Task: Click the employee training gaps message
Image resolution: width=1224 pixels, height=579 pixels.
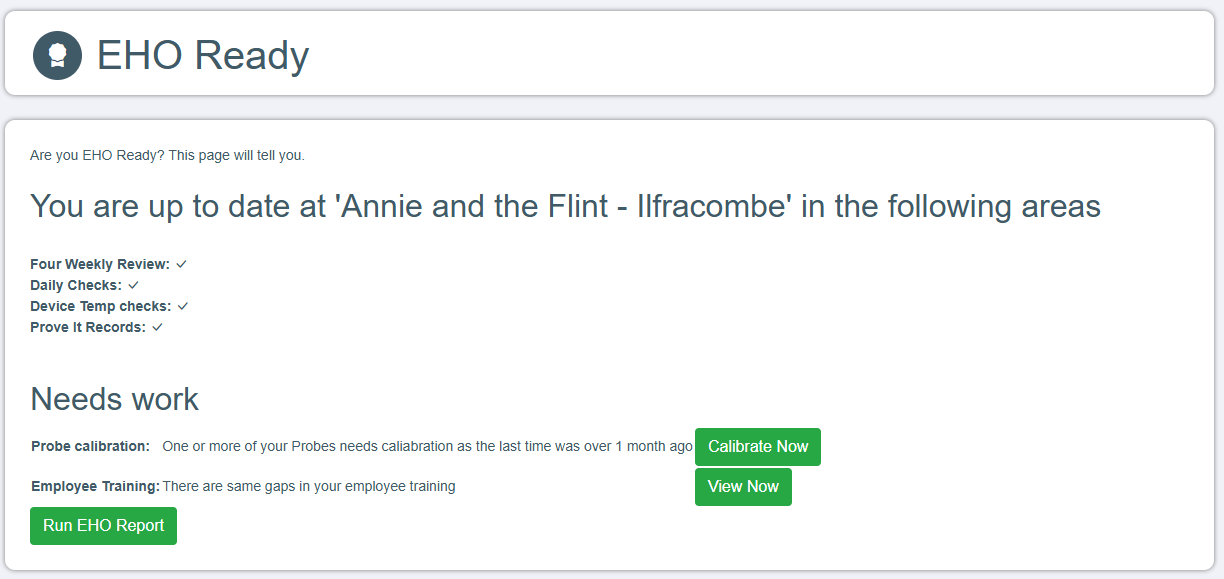Action: point(309,486)
